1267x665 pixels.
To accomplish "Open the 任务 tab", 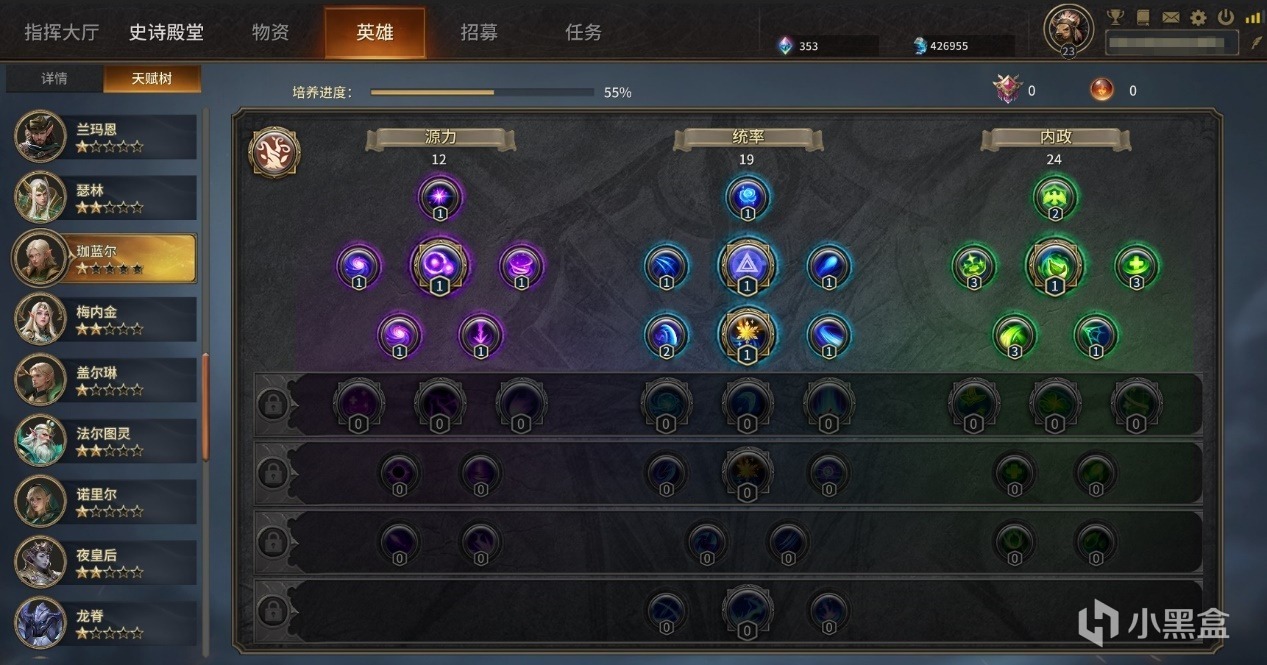I will coord(583,32).
